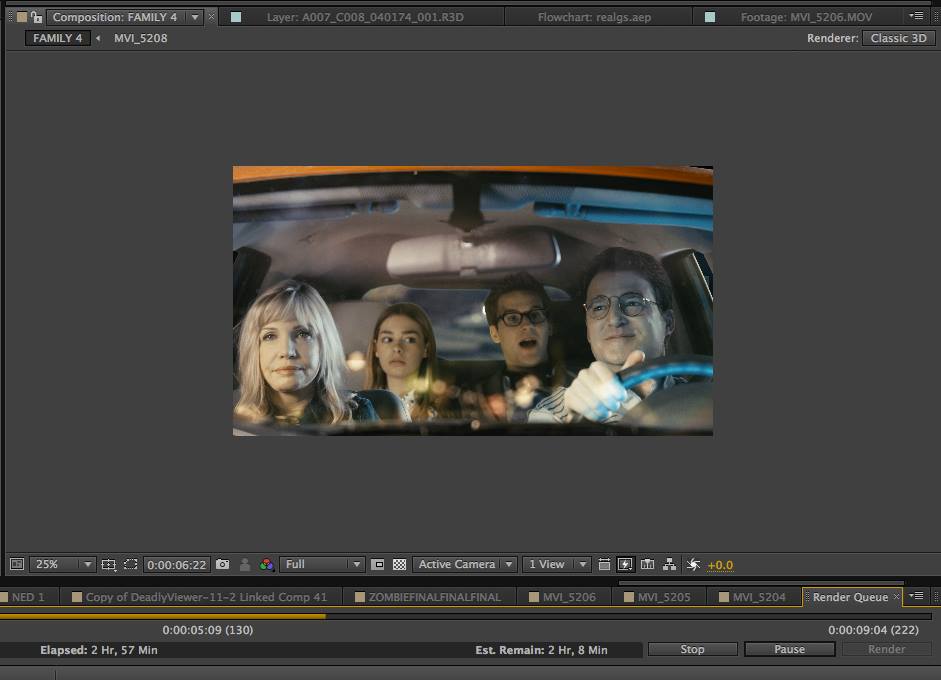Open the grid and guide options icon
This screenshot has height=680, width=941.
[x=109, y=565]
